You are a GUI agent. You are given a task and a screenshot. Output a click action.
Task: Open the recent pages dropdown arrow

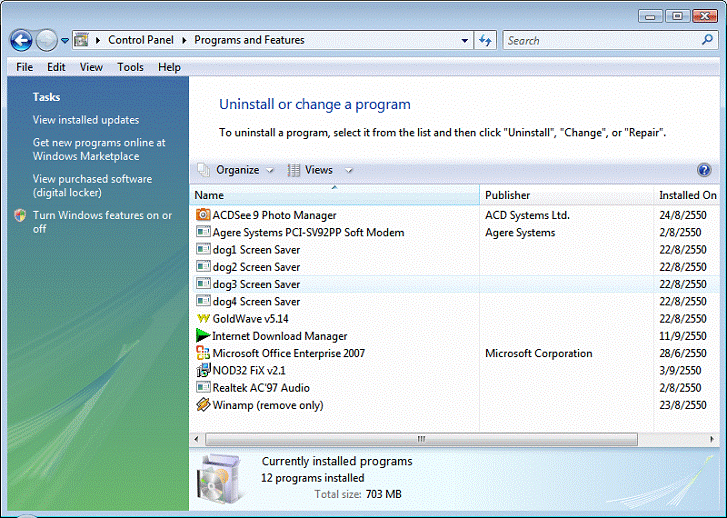[65, 40]
